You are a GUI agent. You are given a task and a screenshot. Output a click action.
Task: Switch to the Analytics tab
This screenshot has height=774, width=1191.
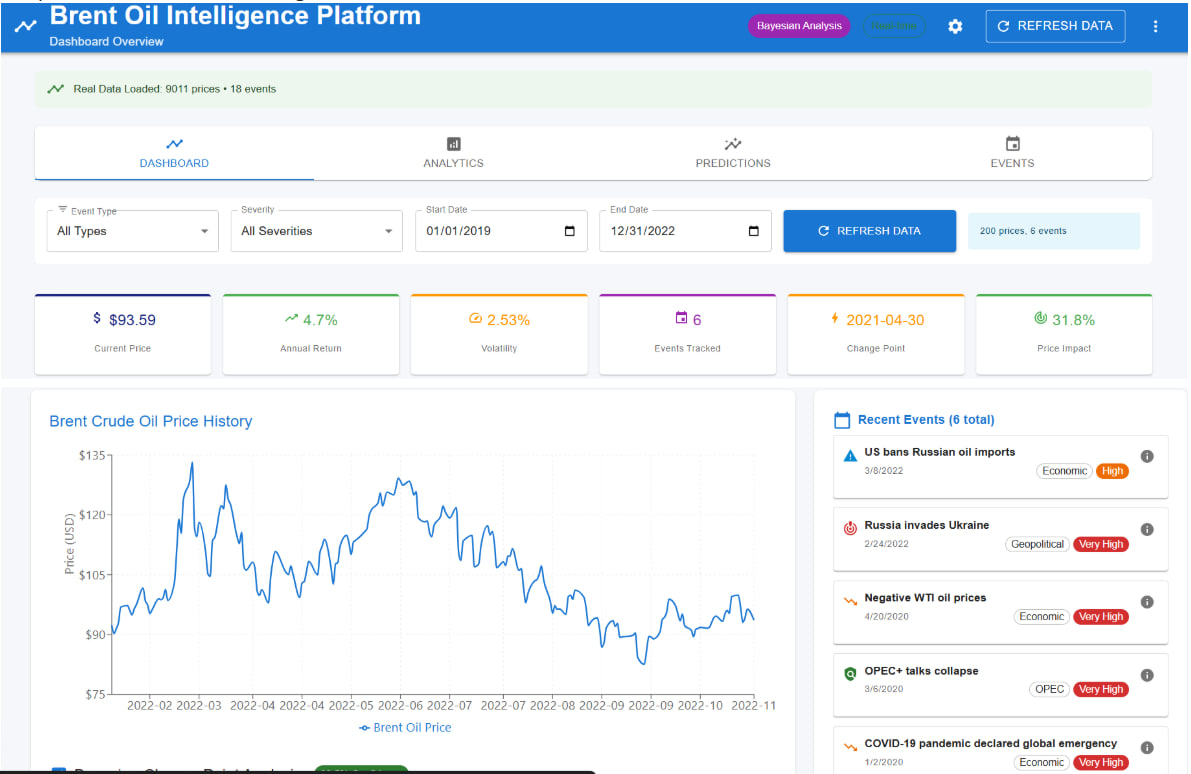[x=453, y=153]
